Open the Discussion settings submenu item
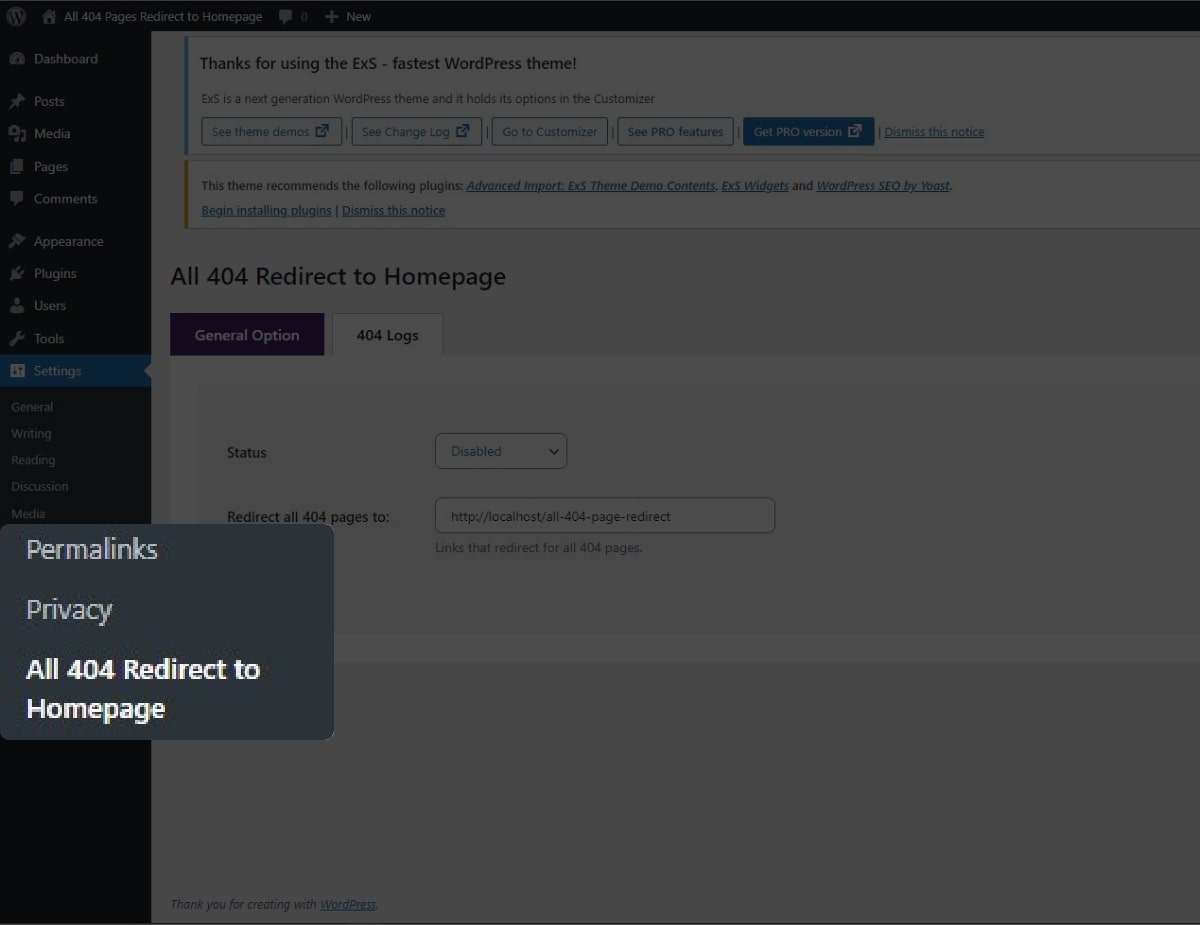The height and width of the screenshot is (925, 1200). [40, 486]
